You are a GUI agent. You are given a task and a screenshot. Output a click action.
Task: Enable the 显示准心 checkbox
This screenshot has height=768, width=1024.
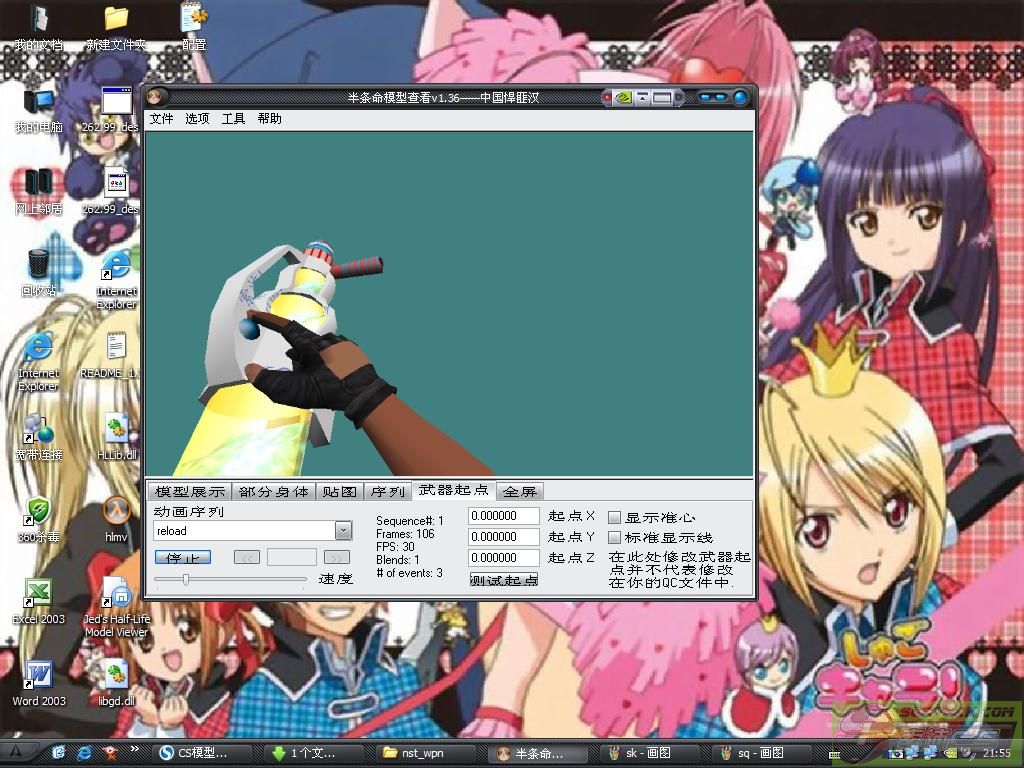tap(615, 518)
